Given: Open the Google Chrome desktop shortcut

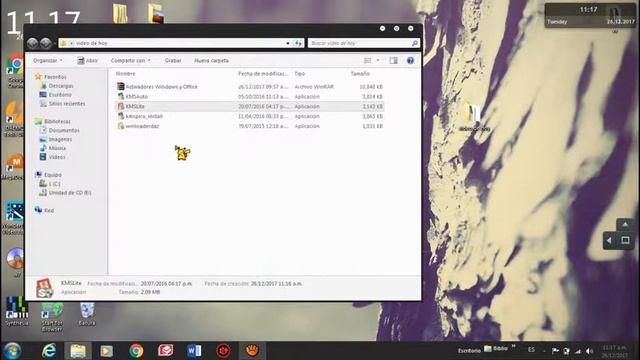Looking at the screenshot, I should [x=15, y=70].
